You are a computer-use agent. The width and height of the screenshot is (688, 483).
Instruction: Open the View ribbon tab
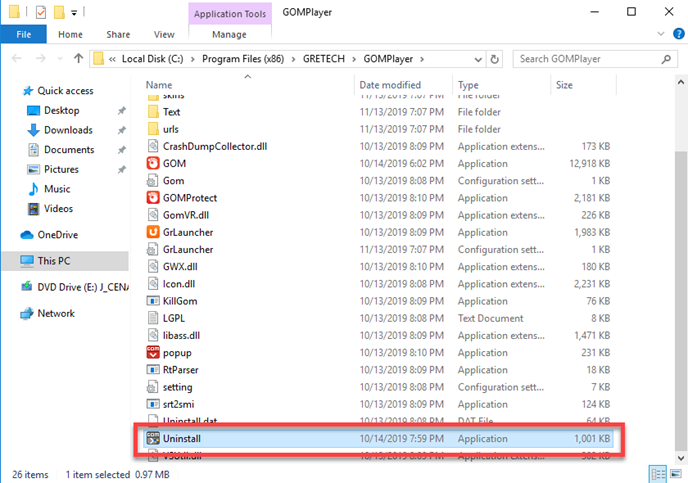164,34
